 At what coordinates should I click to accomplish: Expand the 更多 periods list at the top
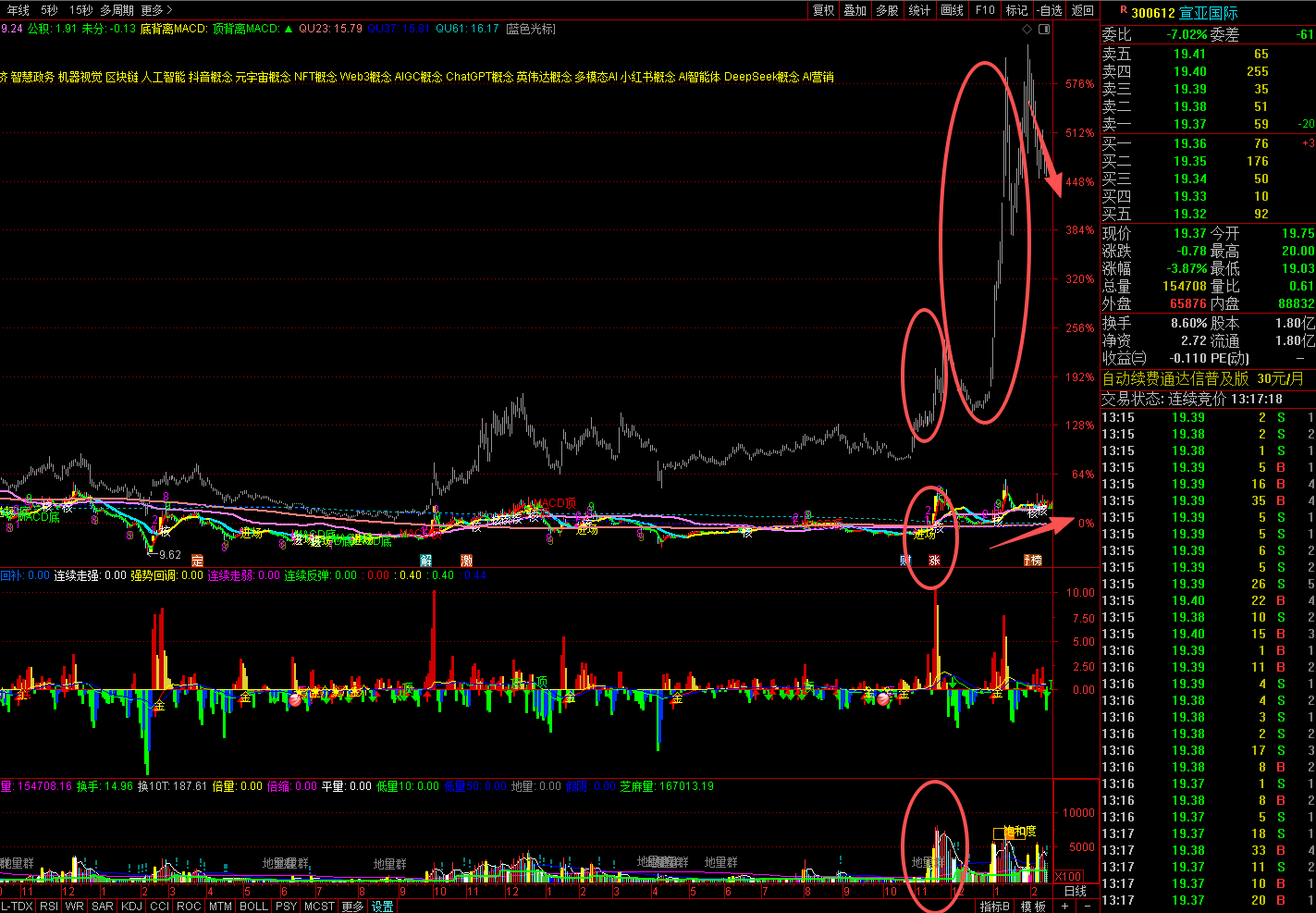[x=156, y=10]
